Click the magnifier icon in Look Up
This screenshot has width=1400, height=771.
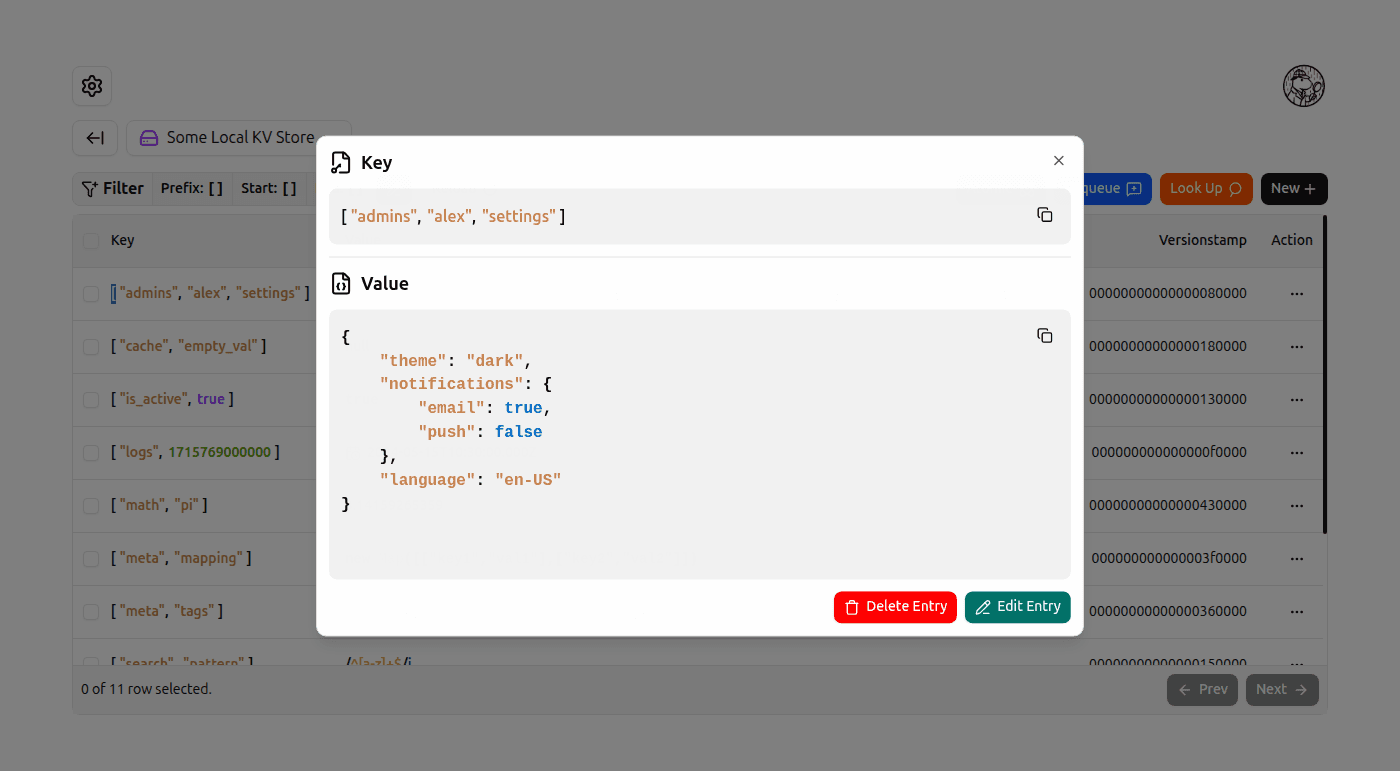click(x=1235, y=188)
